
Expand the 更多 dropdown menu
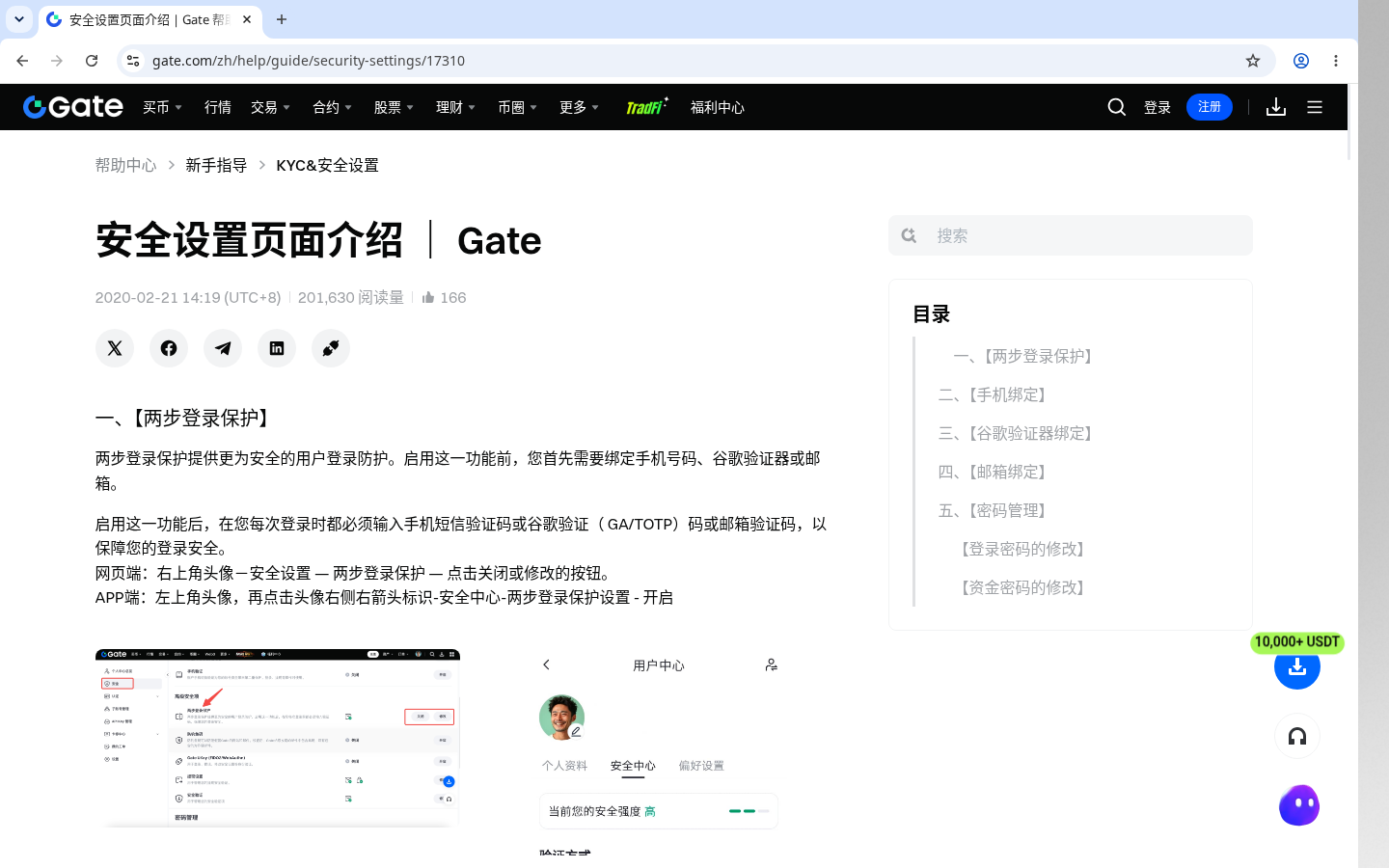coord(579,107)
